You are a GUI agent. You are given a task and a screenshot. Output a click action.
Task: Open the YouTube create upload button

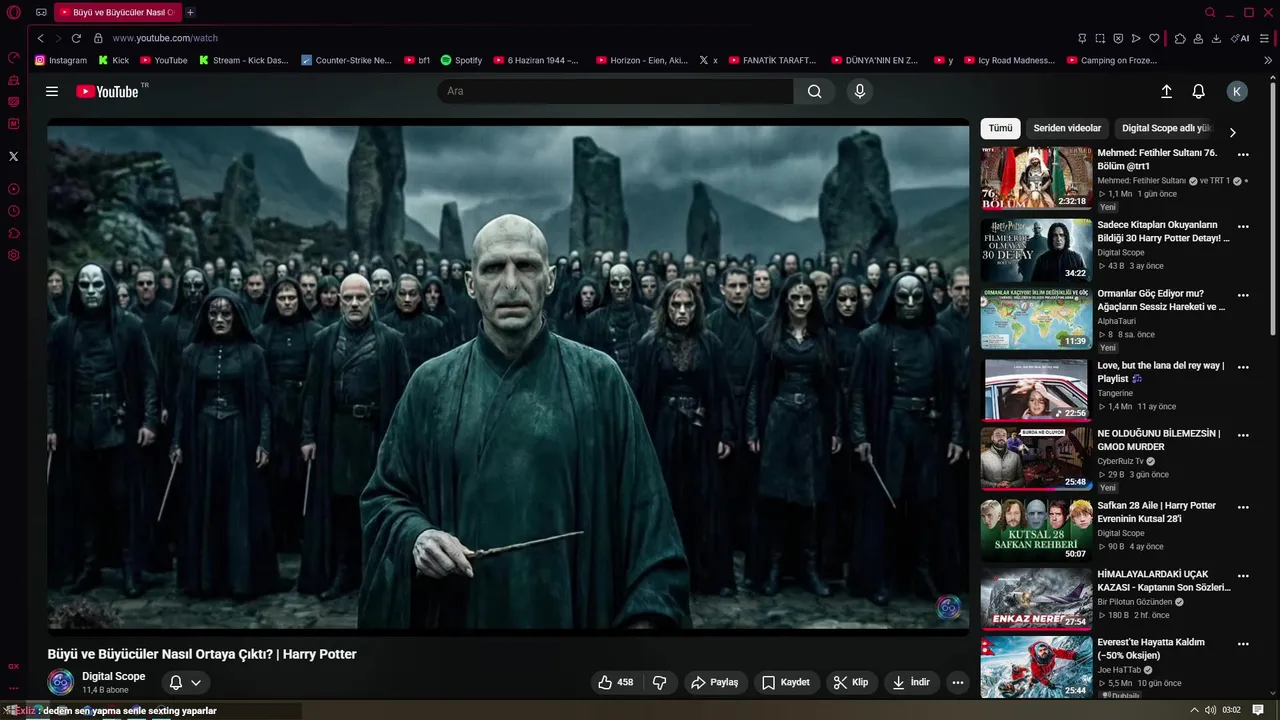(1166, 91)
